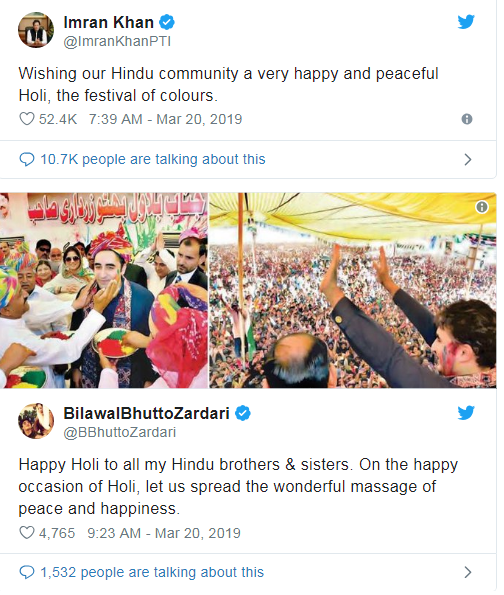
Task: Open @BBhuttoZardari handle link
Action: pyautogui.click(x=120, y=432)
